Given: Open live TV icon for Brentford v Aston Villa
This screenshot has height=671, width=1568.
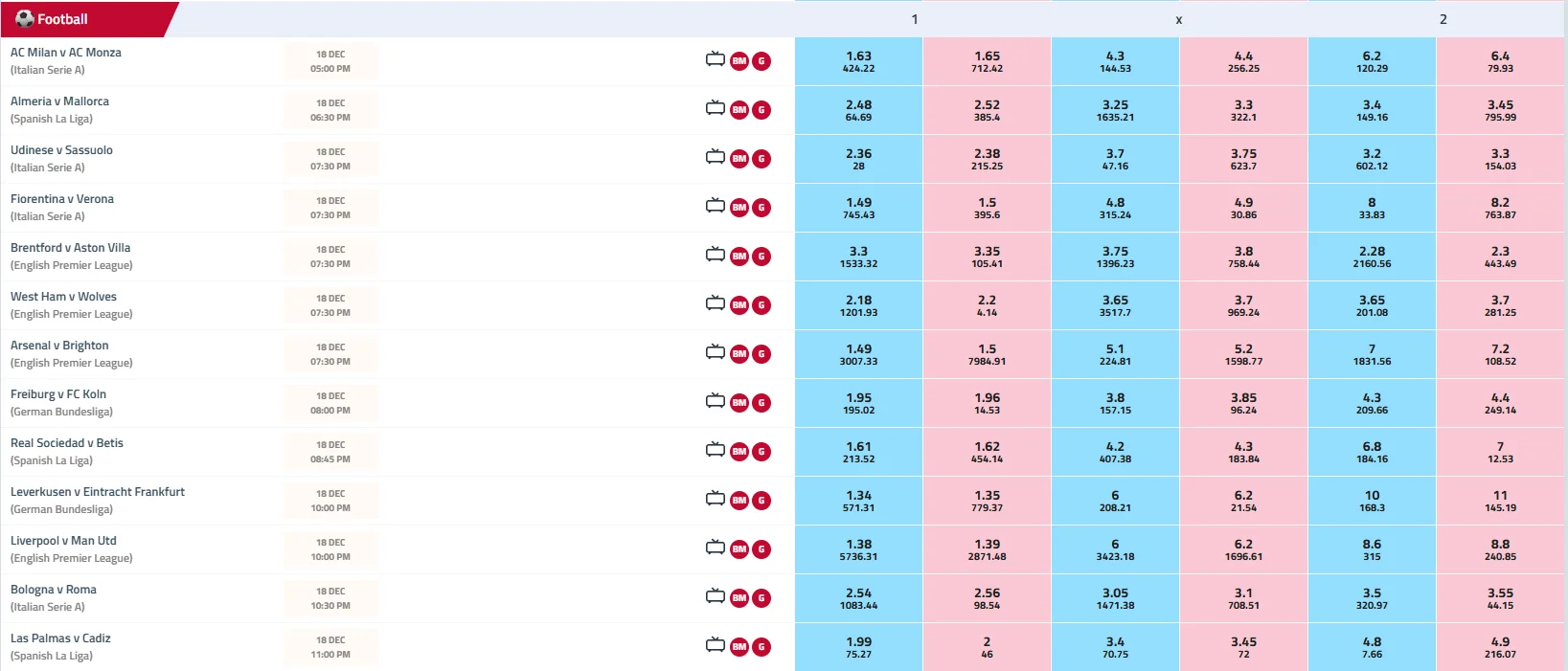Looking at the screenshot, I should [715, 255].
